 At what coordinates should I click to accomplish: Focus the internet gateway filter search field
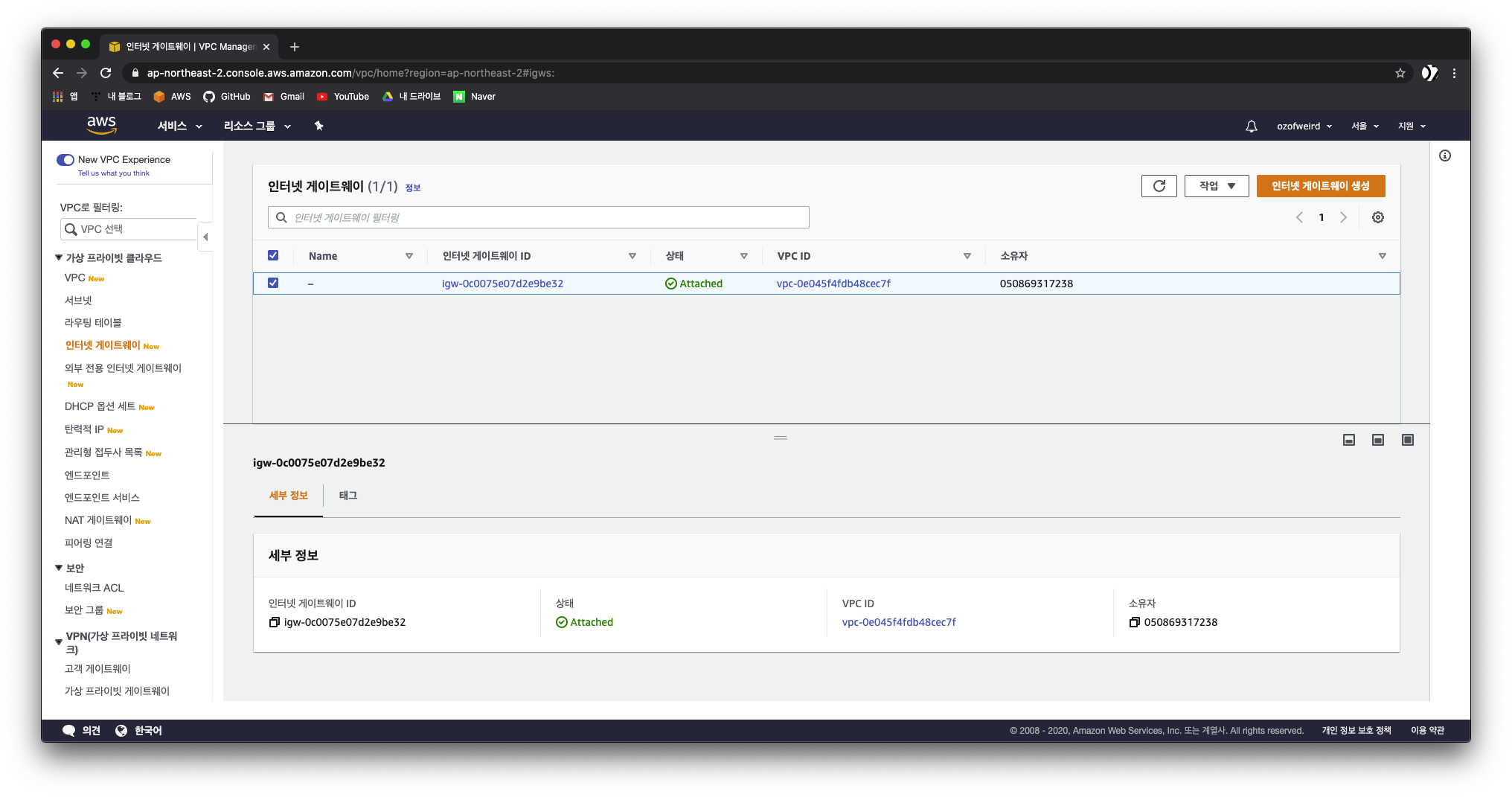pos(539,217)
